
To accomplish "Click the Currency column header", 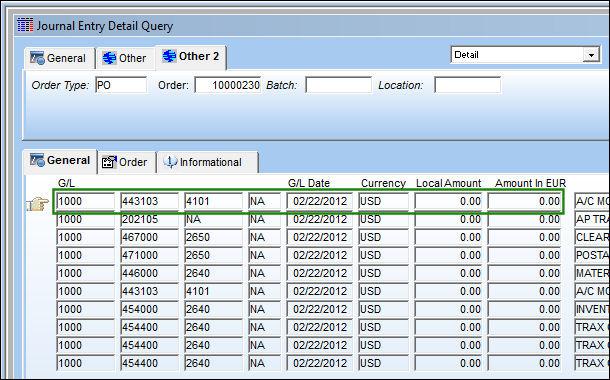I will click(383, 183).
